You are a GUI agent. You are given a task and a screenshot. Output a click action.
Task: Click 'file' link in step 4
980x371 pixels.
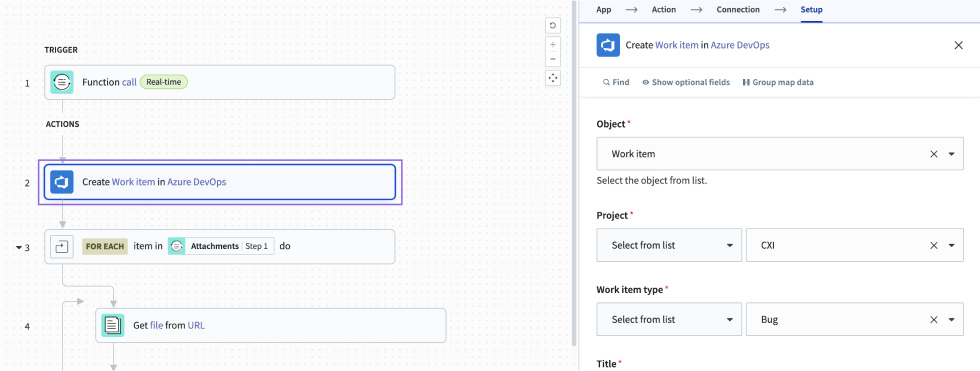coord(156,325)
